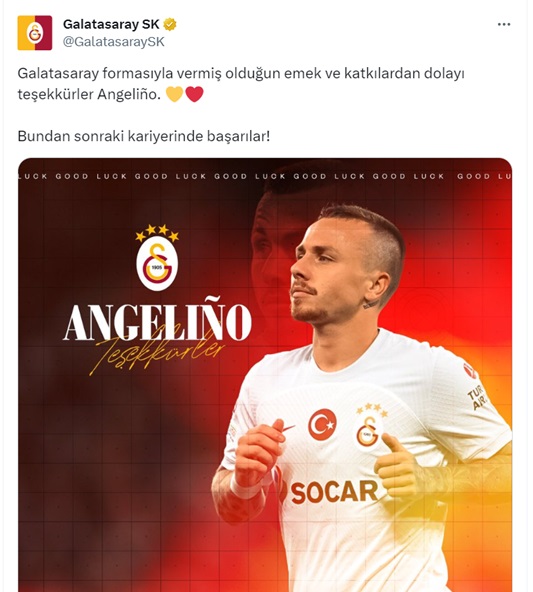Click the GOOD LUCK banner strip
533x592 pixels.
(265, 176)
